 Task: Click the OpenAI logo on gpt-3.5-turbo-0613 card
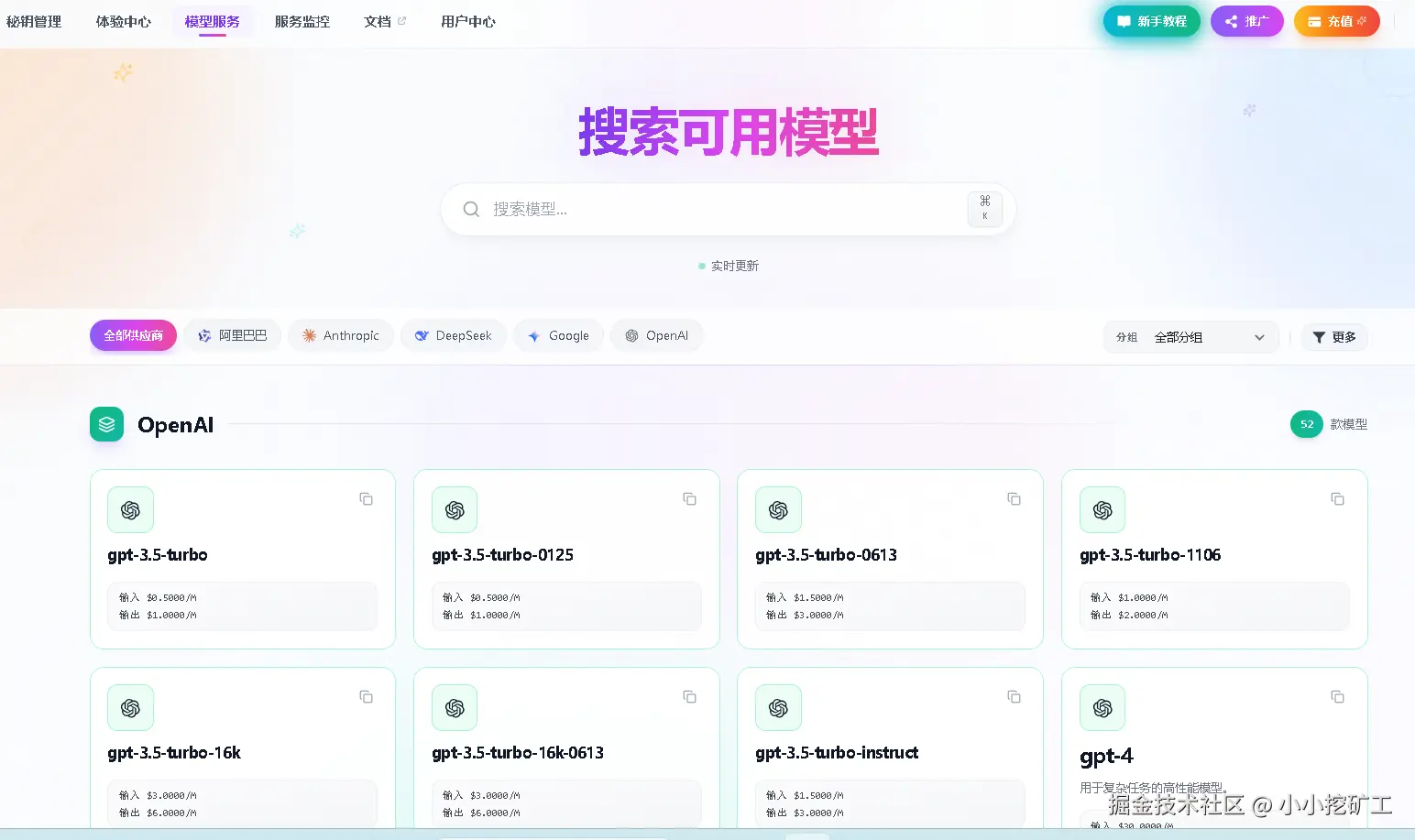778,510
